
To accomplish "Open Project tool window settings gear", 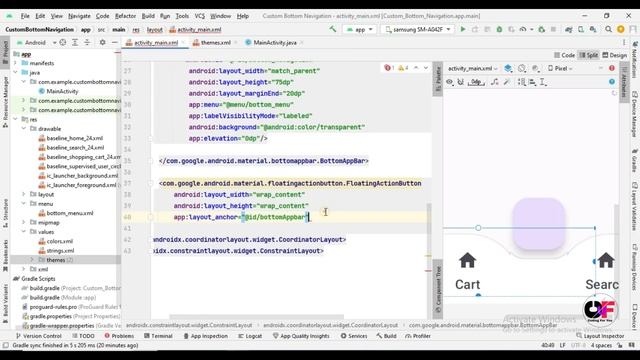I will click(102, 42).
